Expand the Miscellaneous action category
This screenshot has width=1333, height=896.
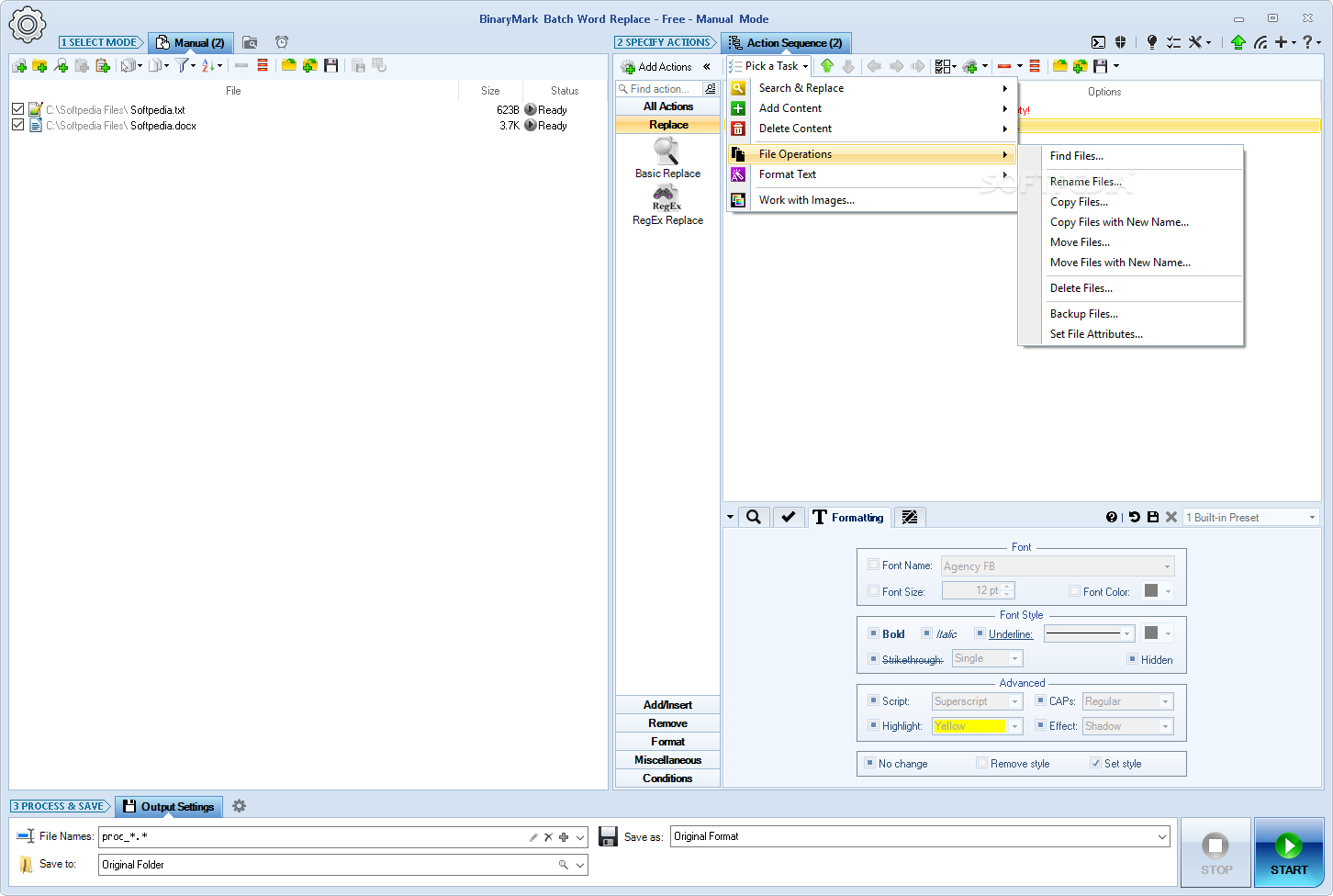tap(667, 760)
